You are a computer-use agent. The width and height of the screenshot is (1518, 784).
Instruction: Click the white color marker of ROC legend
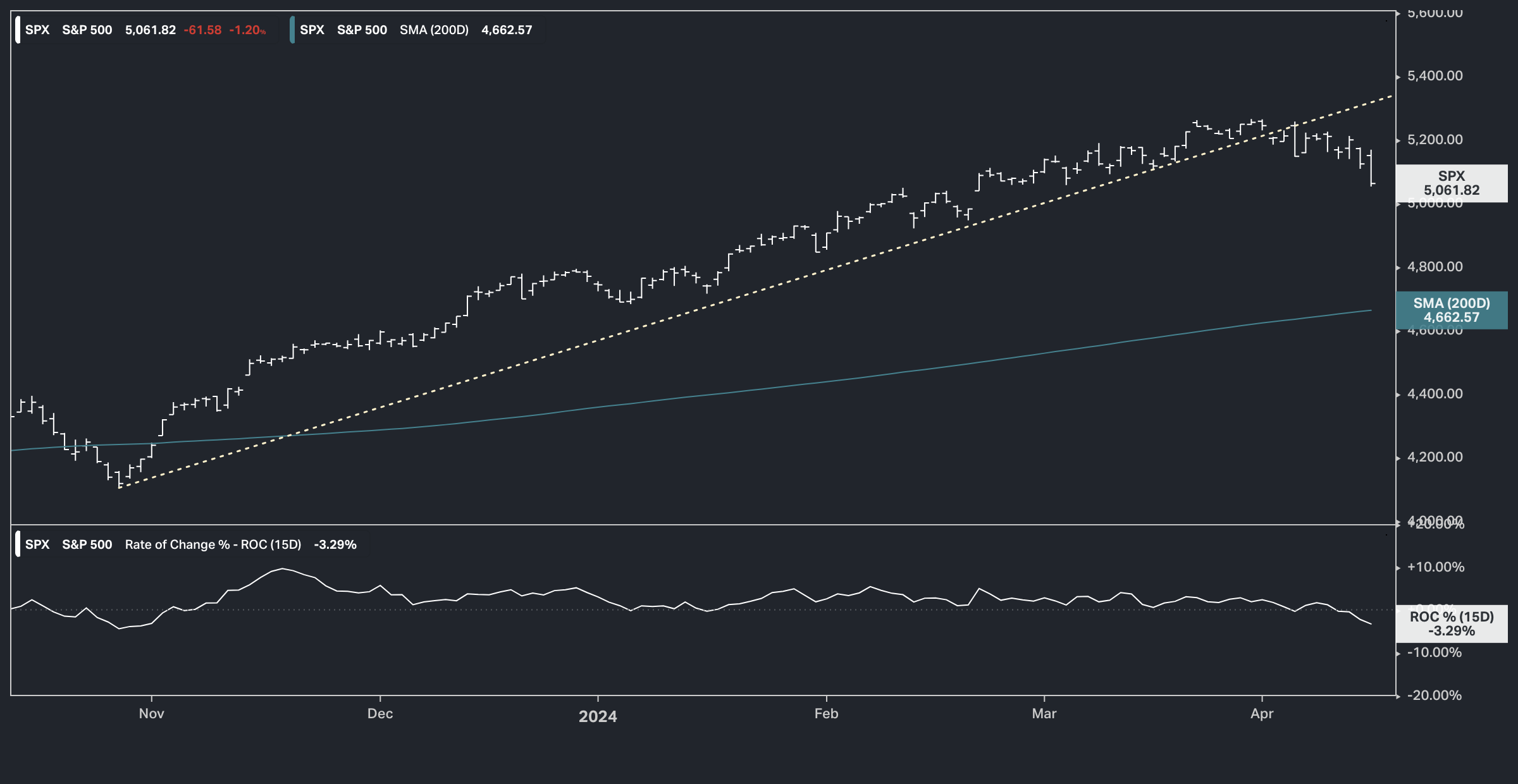point(18,544)
